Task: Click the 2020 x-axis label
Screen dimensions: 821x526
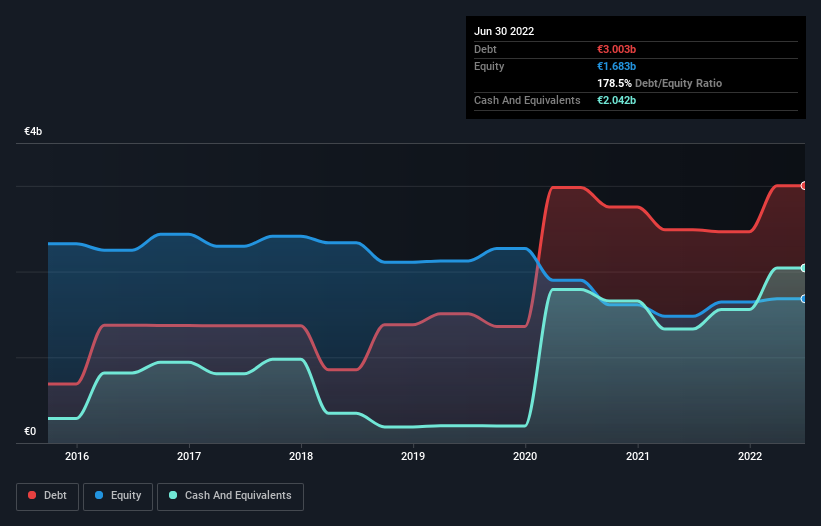Action: [x=525, y=456]
